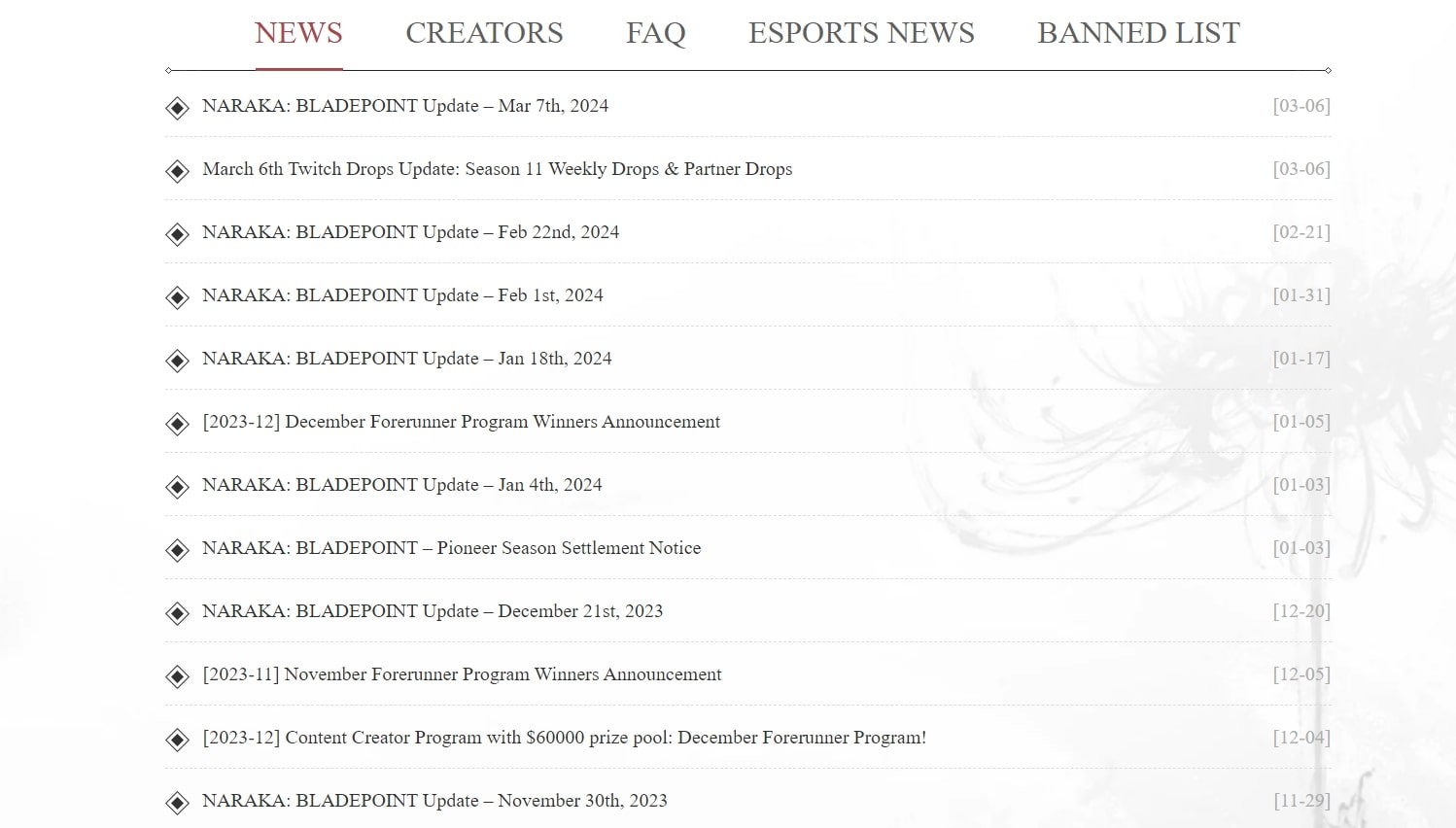Select the News tab
1456x828 pixels.
click(x=298, y=33)
